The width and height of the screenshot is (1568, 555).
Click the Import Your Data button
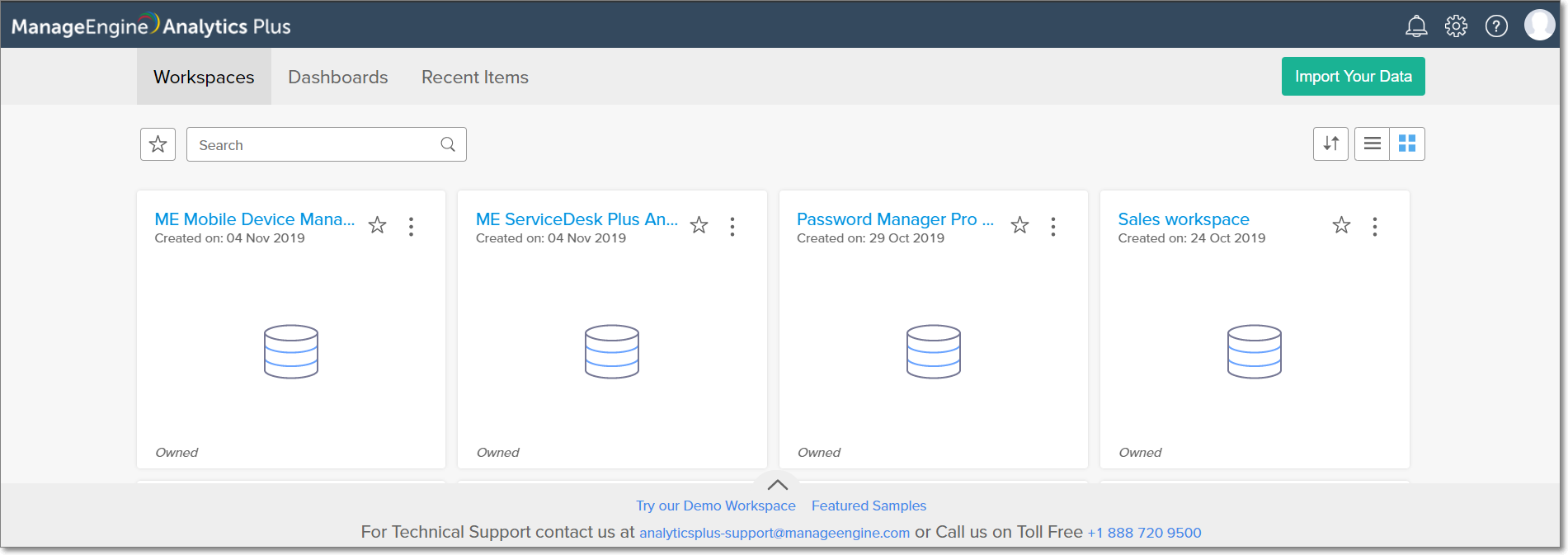pos(1353,77)
